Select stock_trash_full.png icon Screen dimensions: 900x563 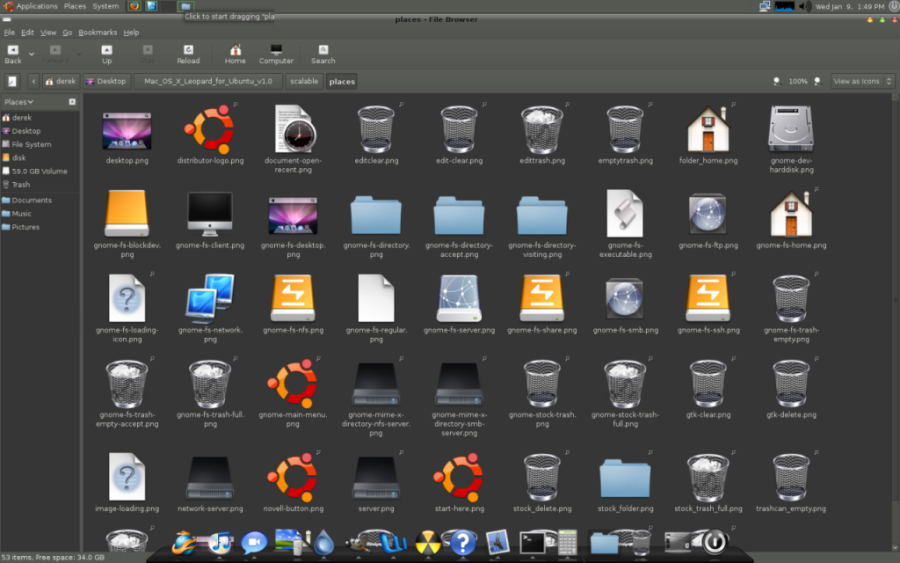[x=708, y=477]
